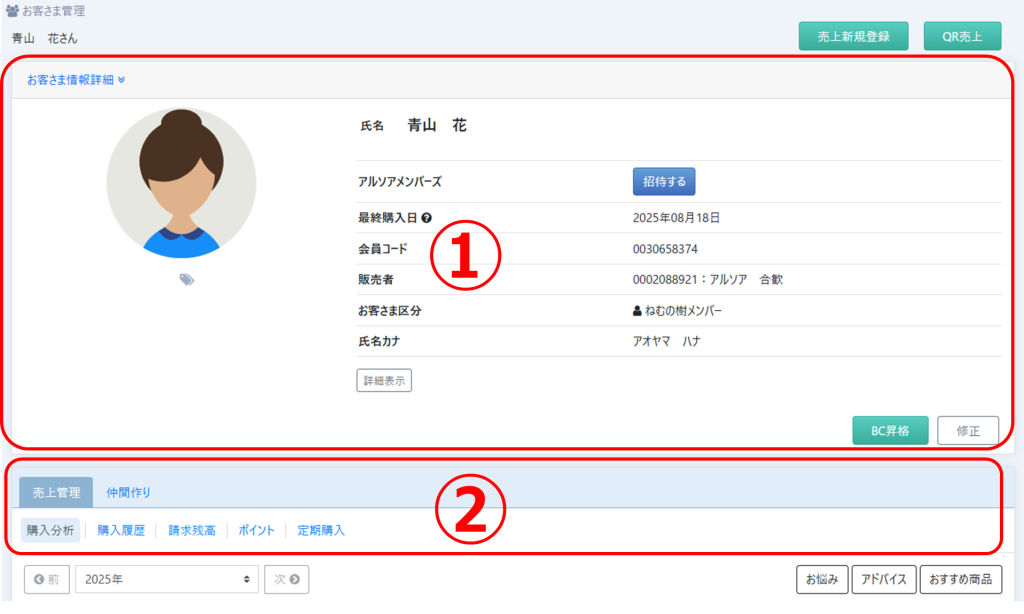Click the BC昇格 button

pyautogui.click(x=890, y=431)
